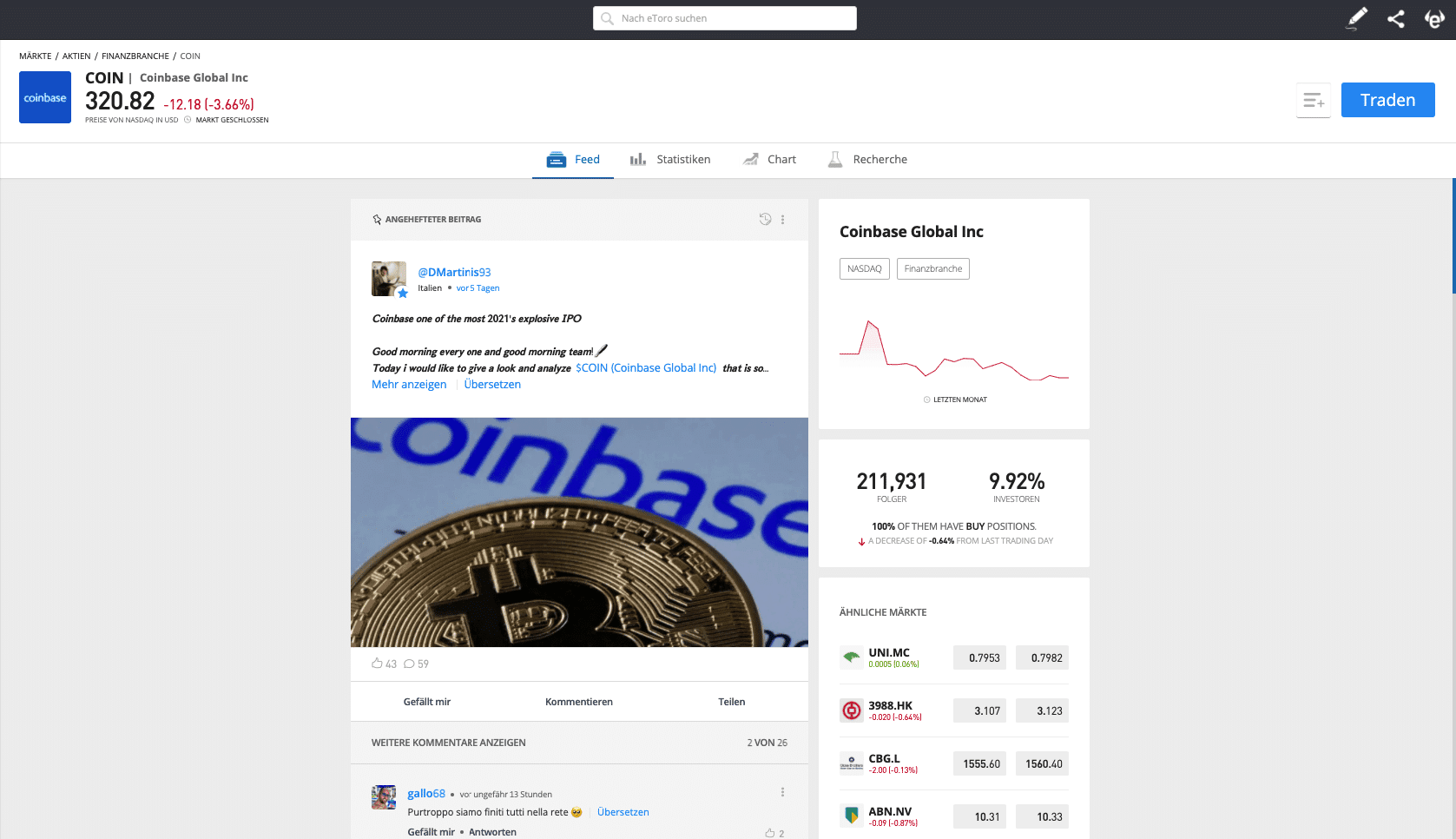Click the thumbs-up count 43 icon
The width and height of the screenshot is (1456, 839).
click(x=377, y=664)
